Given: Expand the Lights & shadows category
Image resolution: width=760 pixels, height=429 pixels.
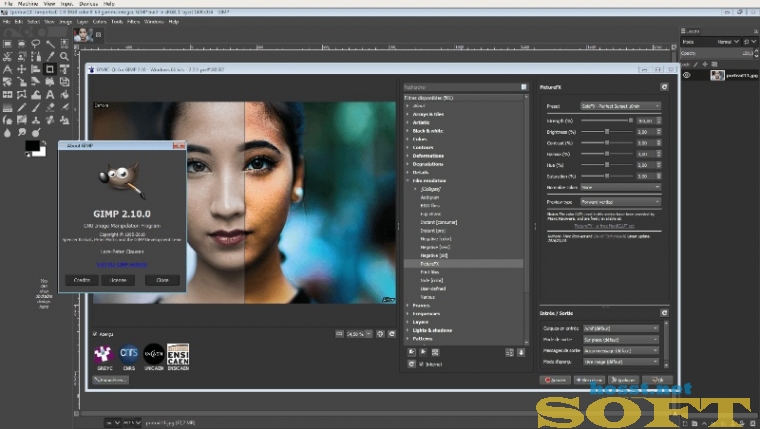Looking at the screenshot, I should [x=408, y=330].
